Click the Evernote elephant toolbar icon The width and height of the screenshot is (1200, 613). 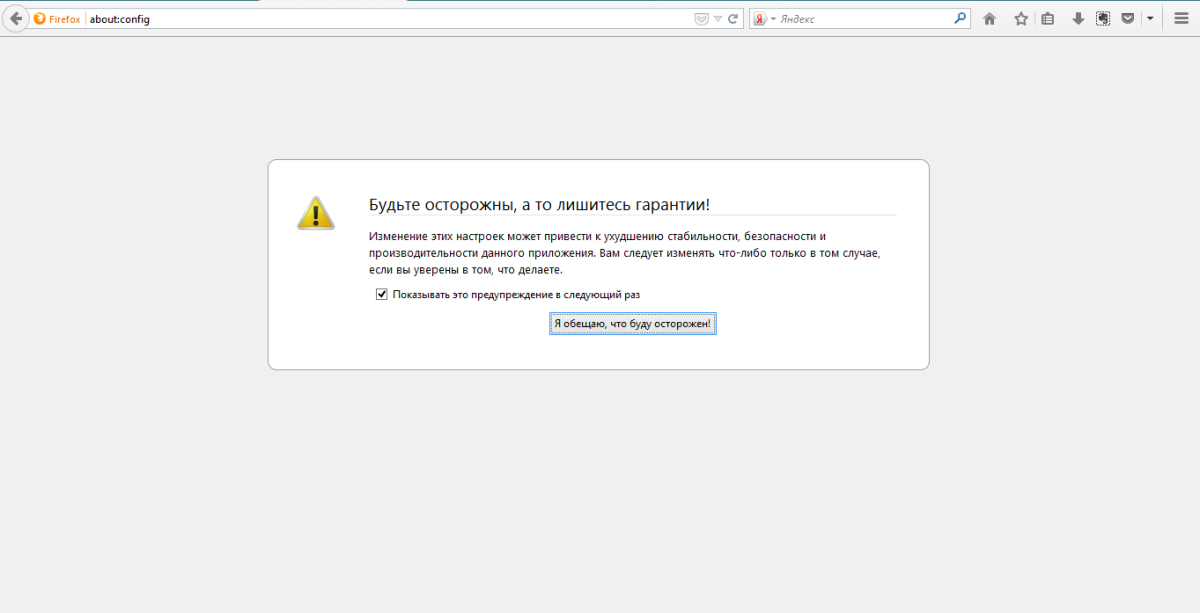tap(1103, 19)
